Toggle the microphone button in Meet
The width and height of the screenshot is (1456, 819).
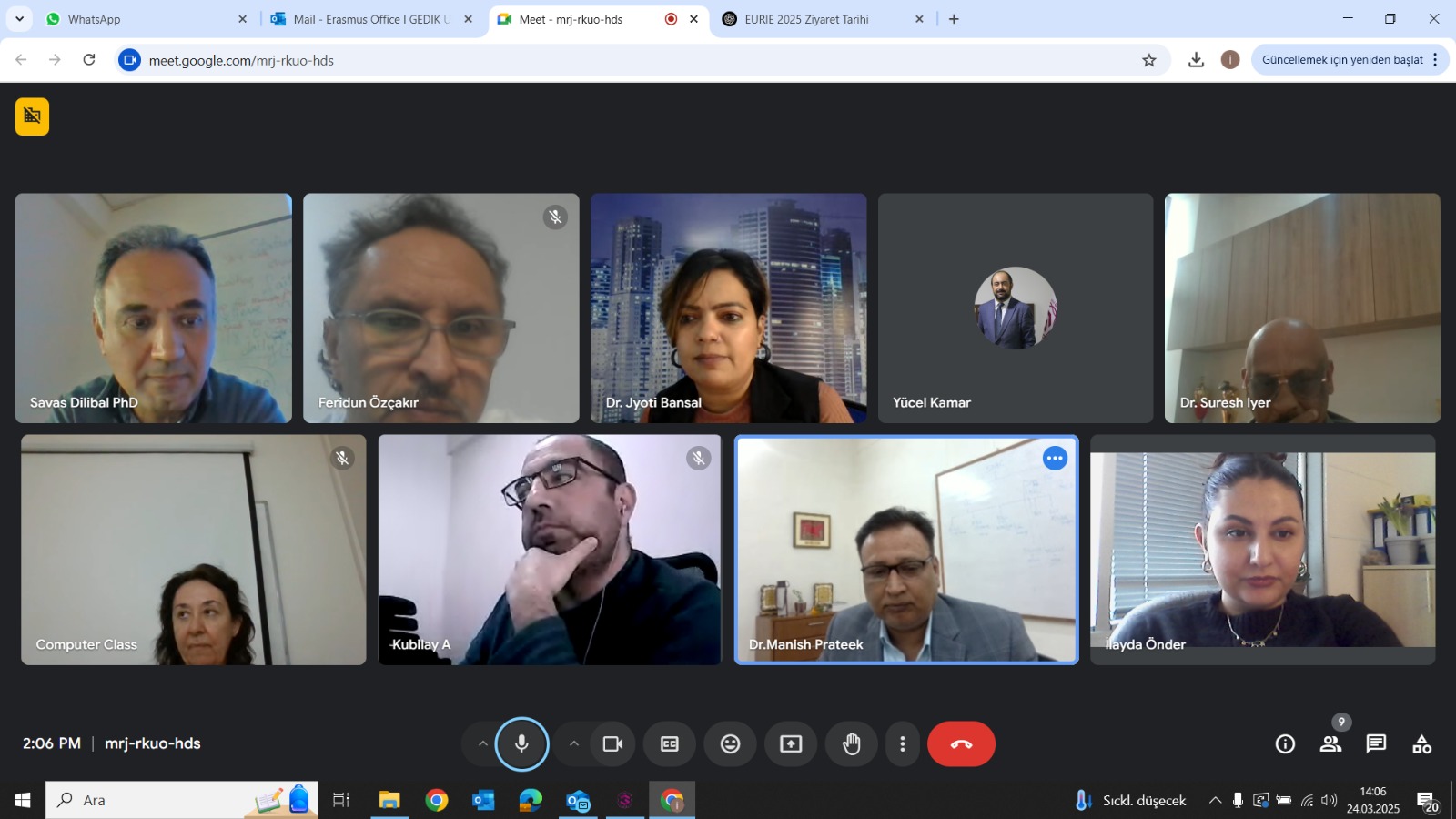pyautogui.click(x=521, y=743)
